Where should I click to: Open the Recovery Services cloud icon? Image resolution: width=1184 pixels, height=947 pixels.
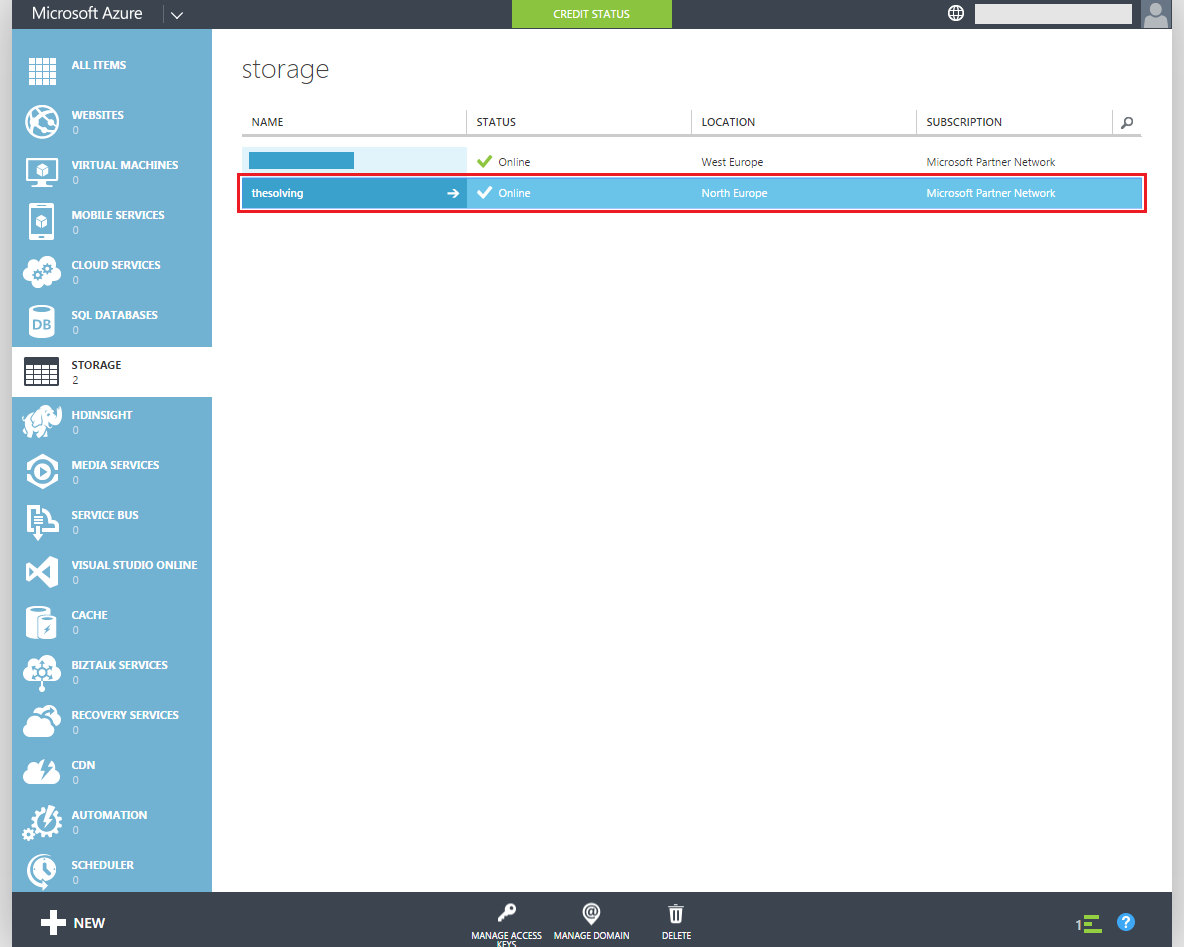(x=42, y=722)
